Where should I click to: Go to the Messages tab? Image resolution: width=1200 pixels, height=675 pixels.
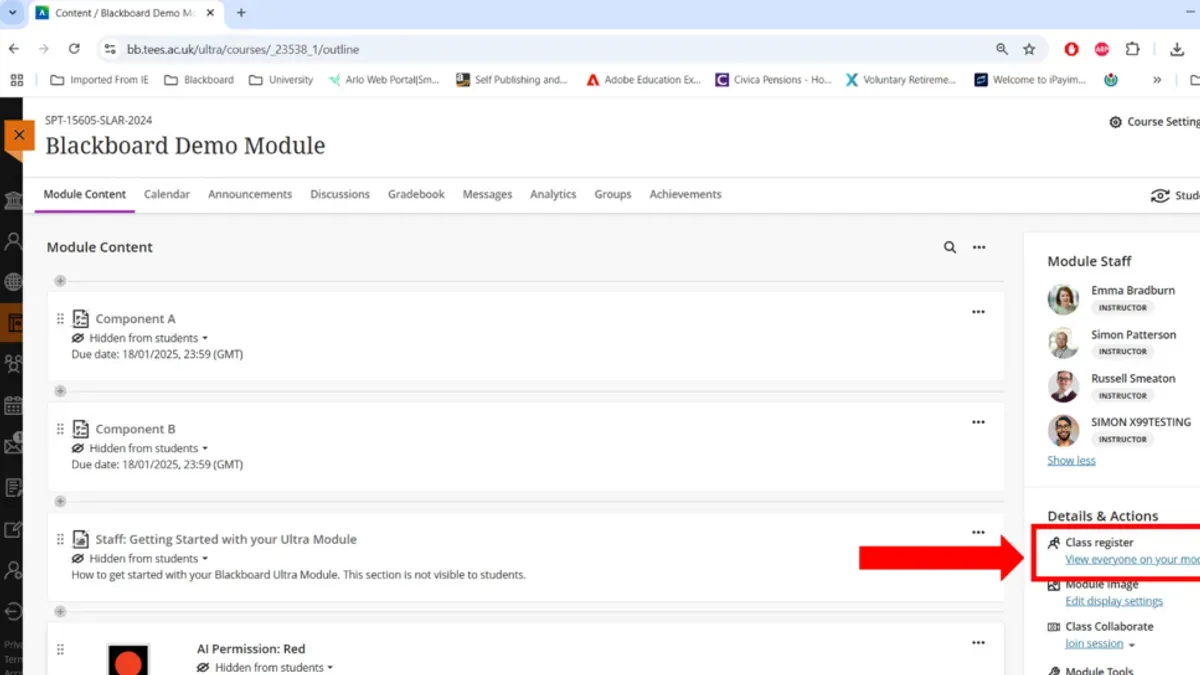(487, 194)
